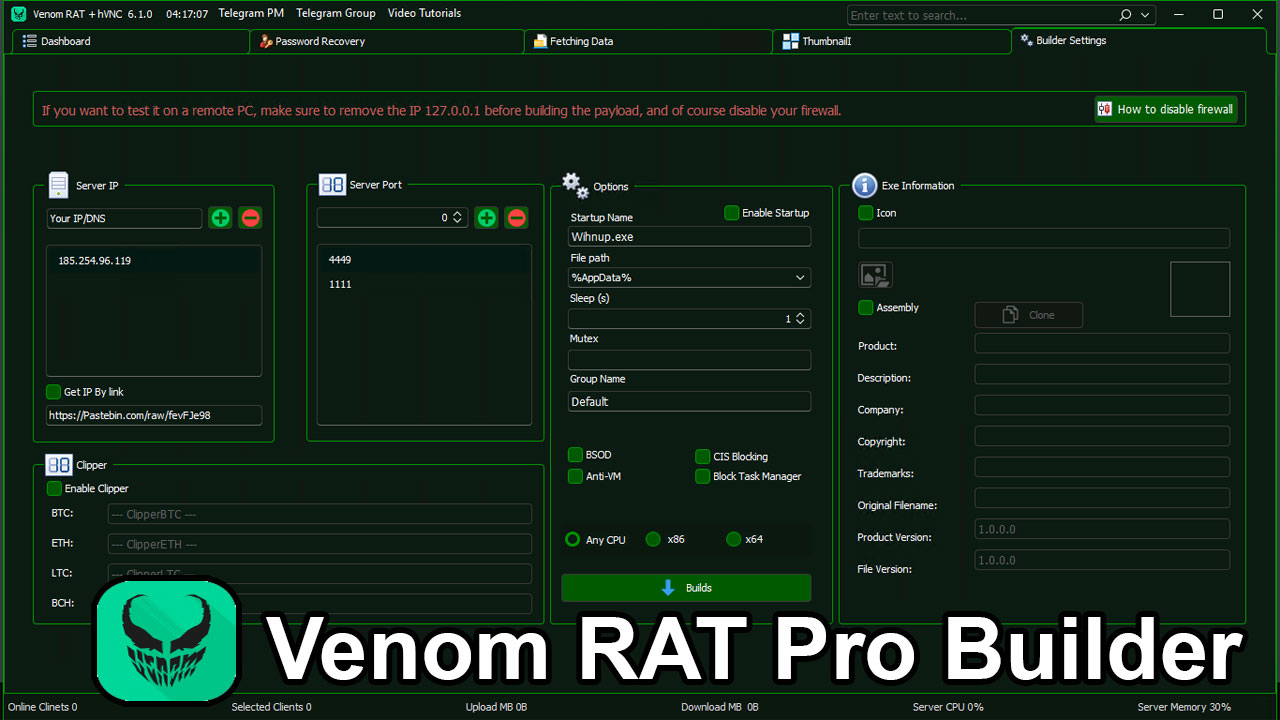Viewport: 1280px width, 720px height.
Task: Click the green plus icon beside Server IP
Action: pos(220,217)
